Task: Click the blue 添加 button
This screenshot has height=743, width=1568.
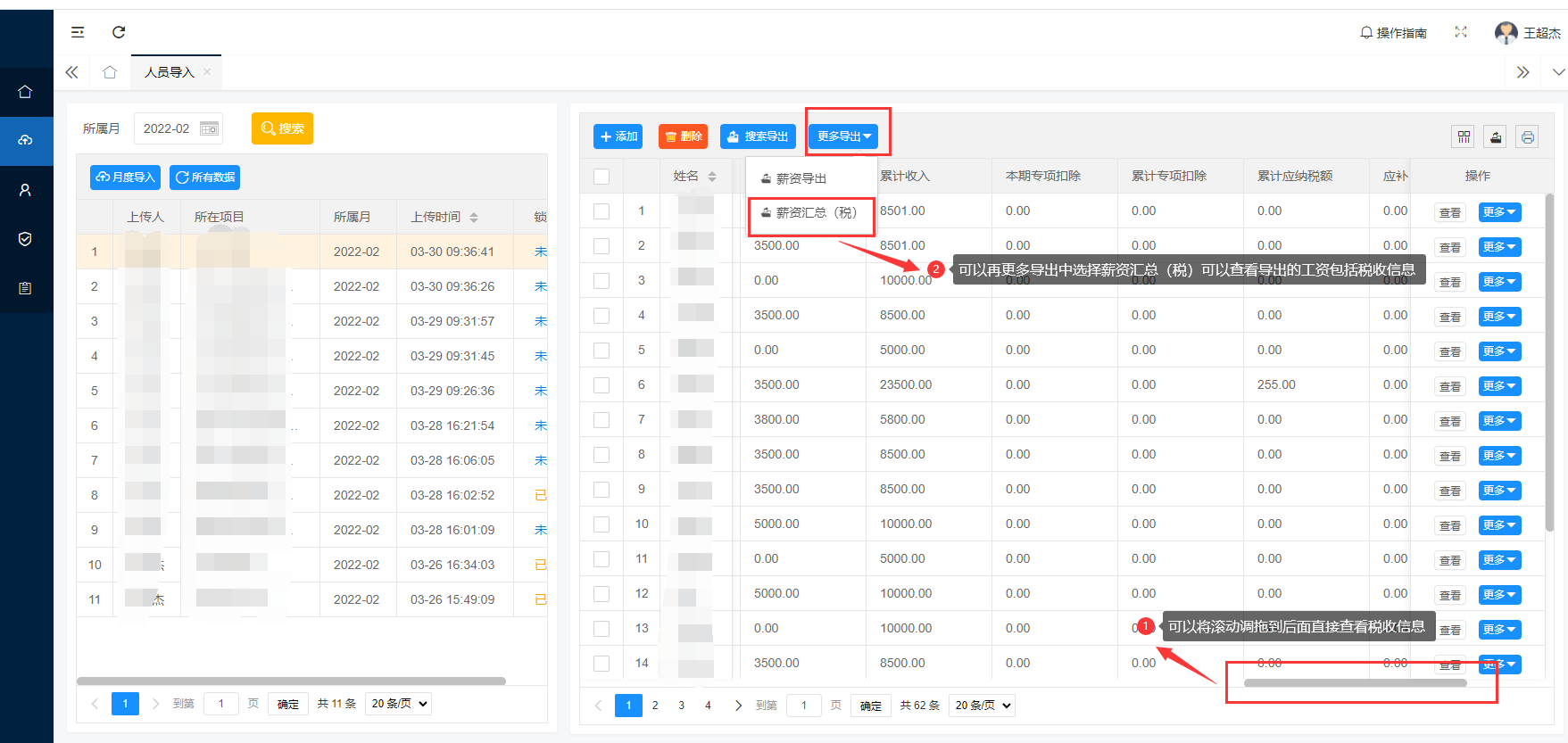Action: (x=618, y=136)
